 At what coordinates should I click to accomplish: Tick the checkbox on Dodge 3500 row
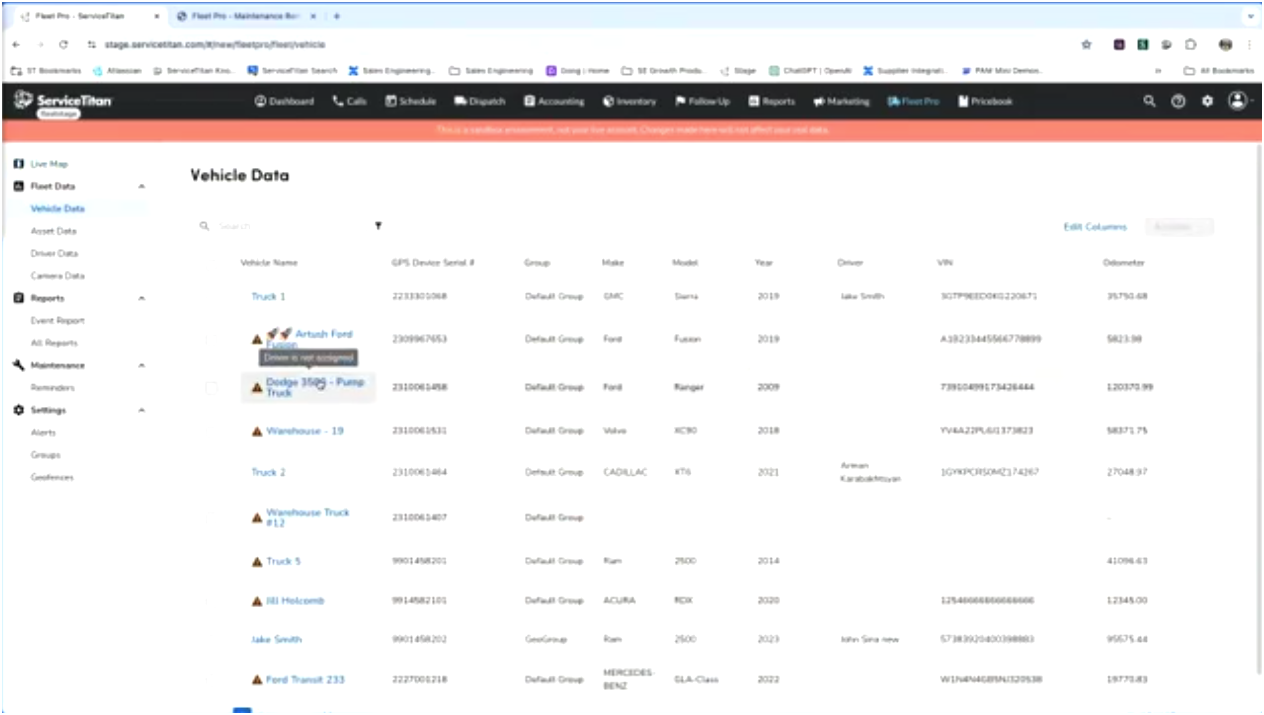tap(211, 387)
